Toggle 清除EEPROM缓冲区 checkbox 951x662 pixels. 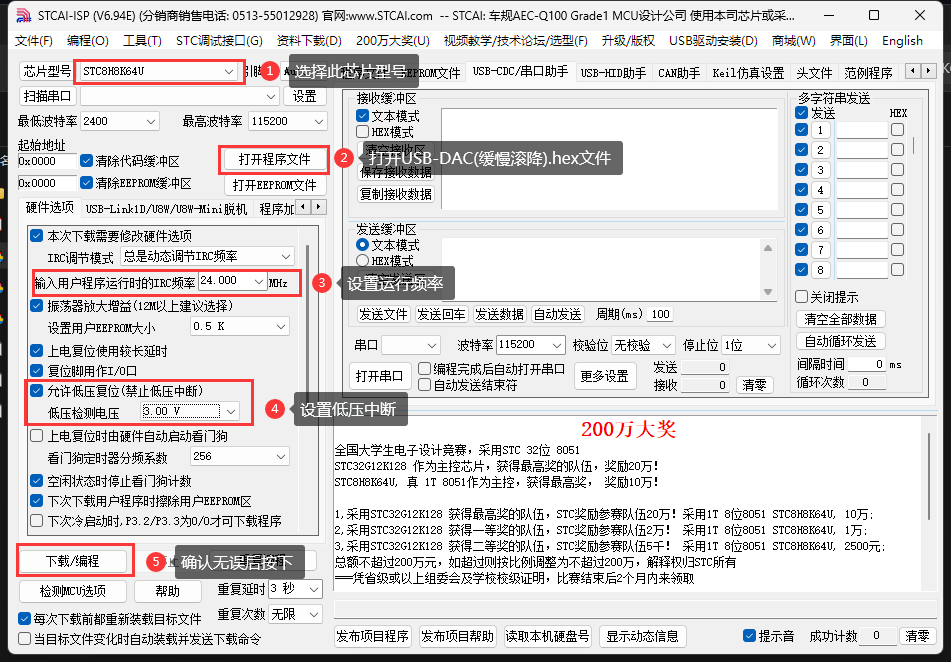pyautogui.click(x=87, y=183)
